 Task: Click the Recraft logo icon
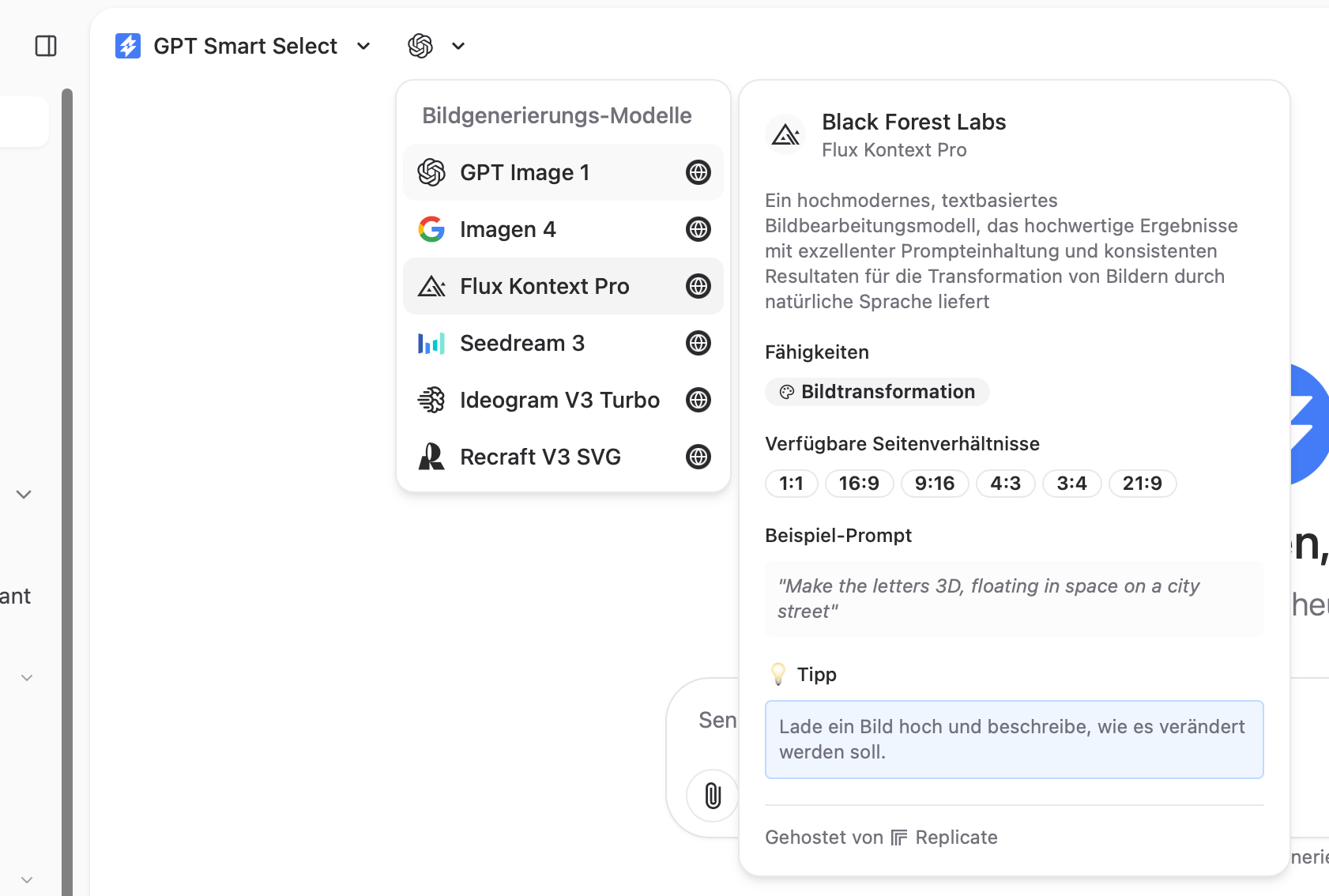[431, 457]
